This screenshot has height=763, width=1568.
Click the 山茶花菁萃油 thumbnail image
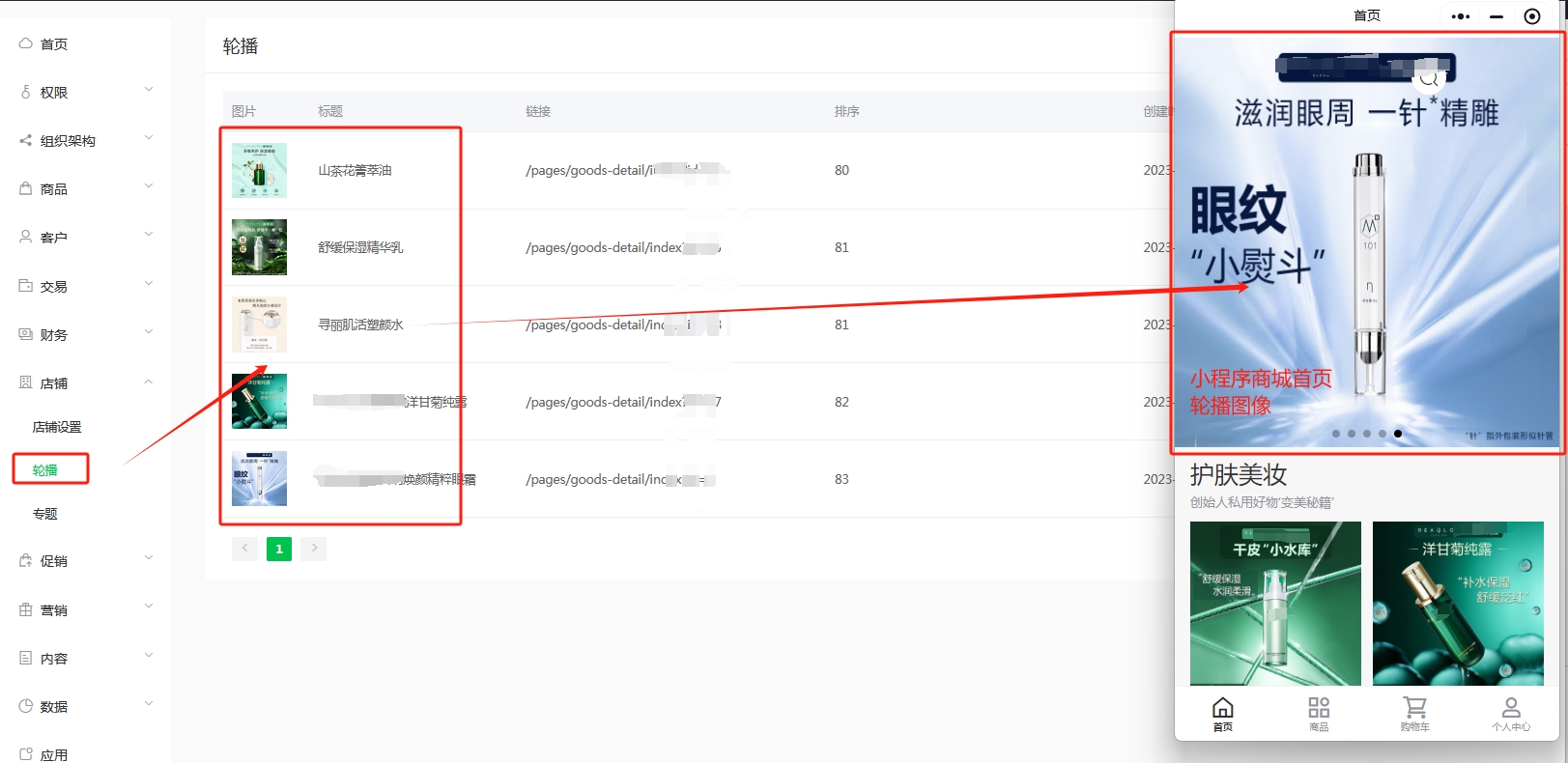pos(259,170)
